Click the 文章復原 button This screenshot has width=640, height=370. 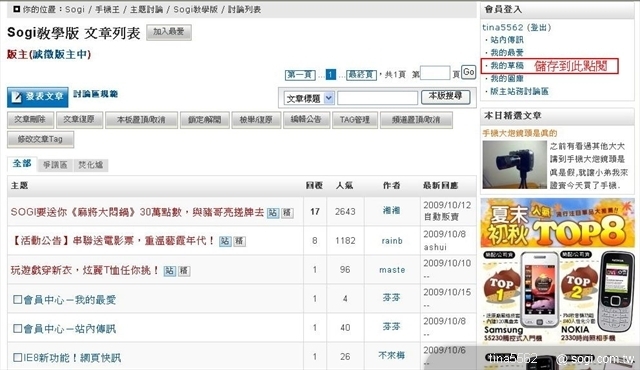point(79,120)
